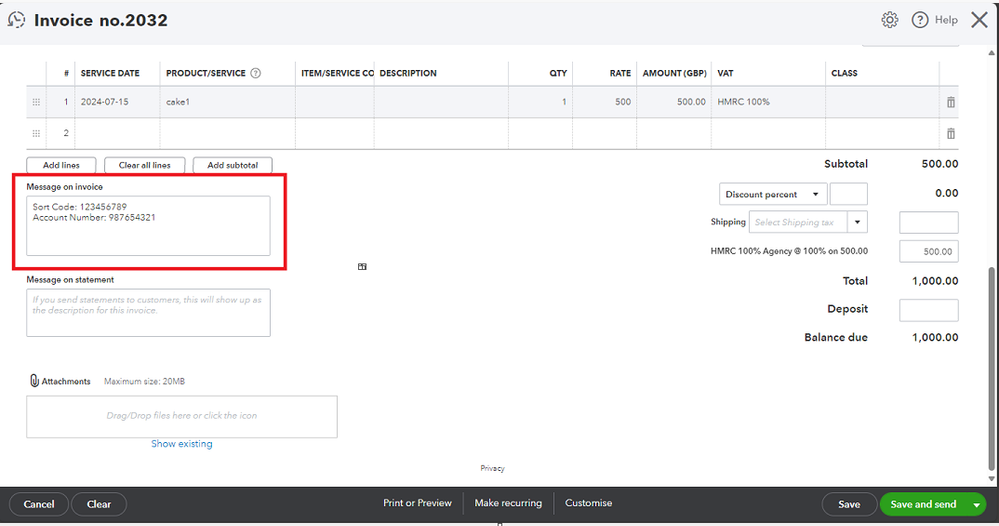Click the VAT cell 'HMRC 100%'
This screenshot has height=526, width=999.
point(768,102)
